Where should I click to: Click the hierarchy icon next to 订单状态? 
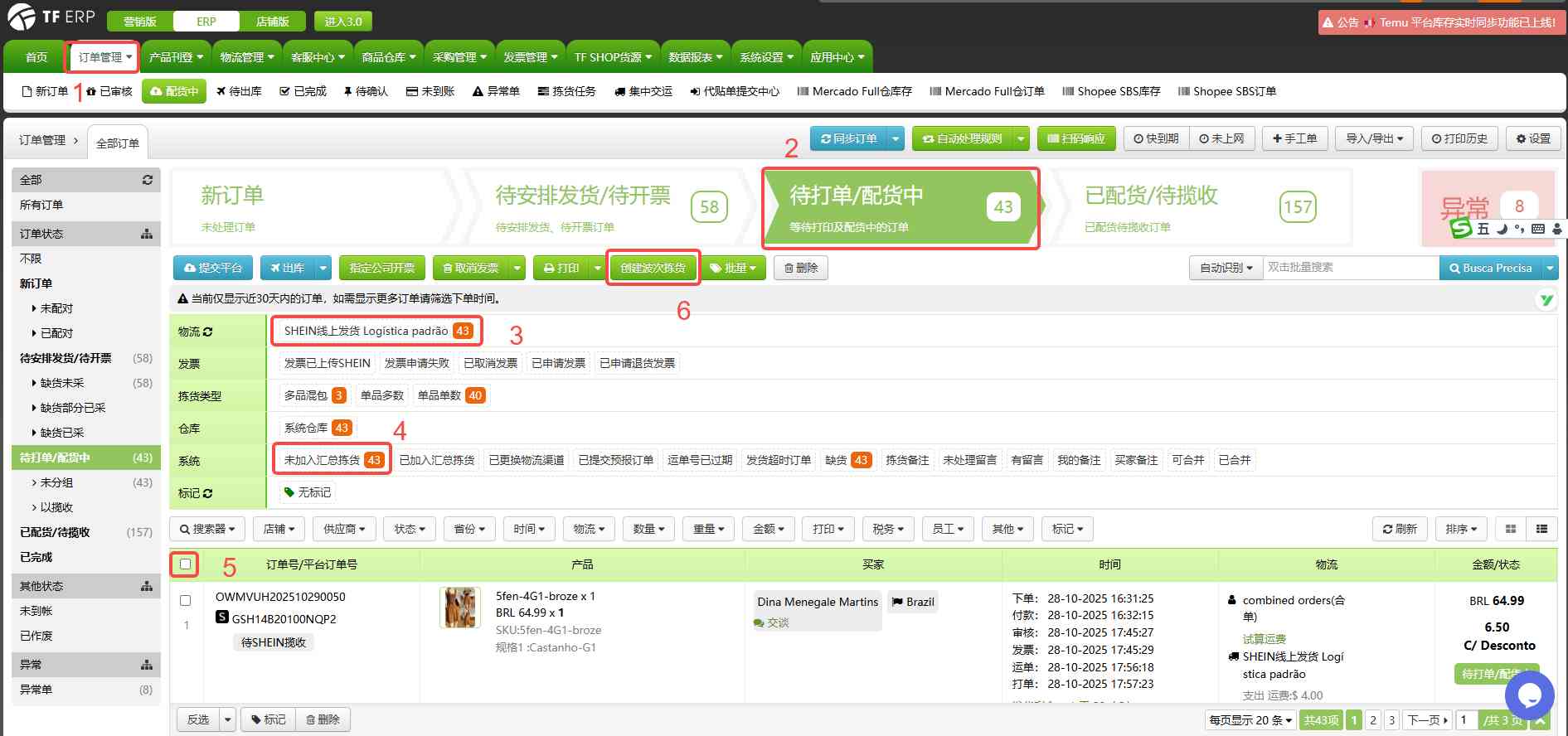pos(147,234)
